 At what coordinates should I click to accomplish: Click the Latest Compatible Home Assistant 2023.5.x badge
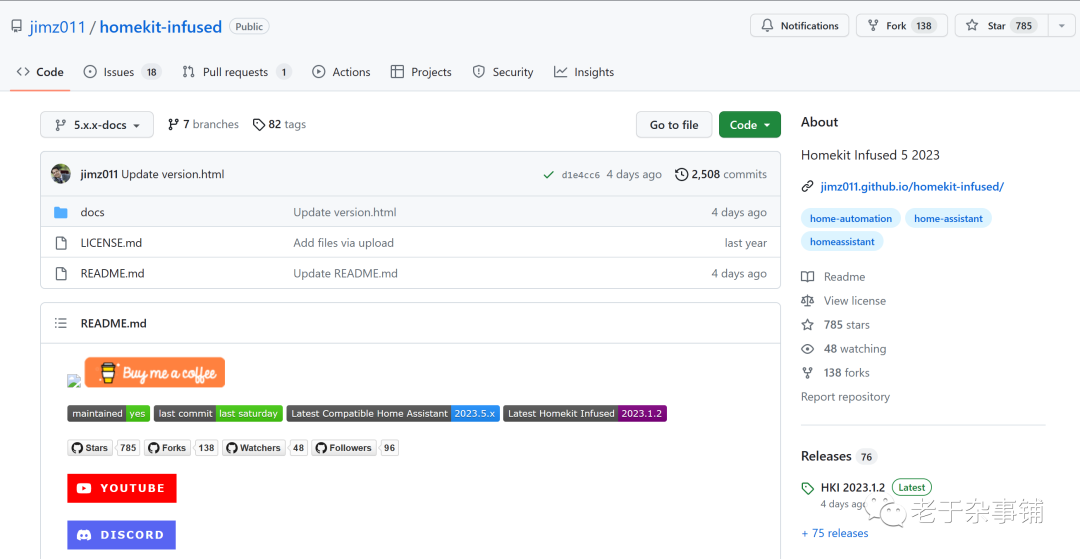[393, 413]
